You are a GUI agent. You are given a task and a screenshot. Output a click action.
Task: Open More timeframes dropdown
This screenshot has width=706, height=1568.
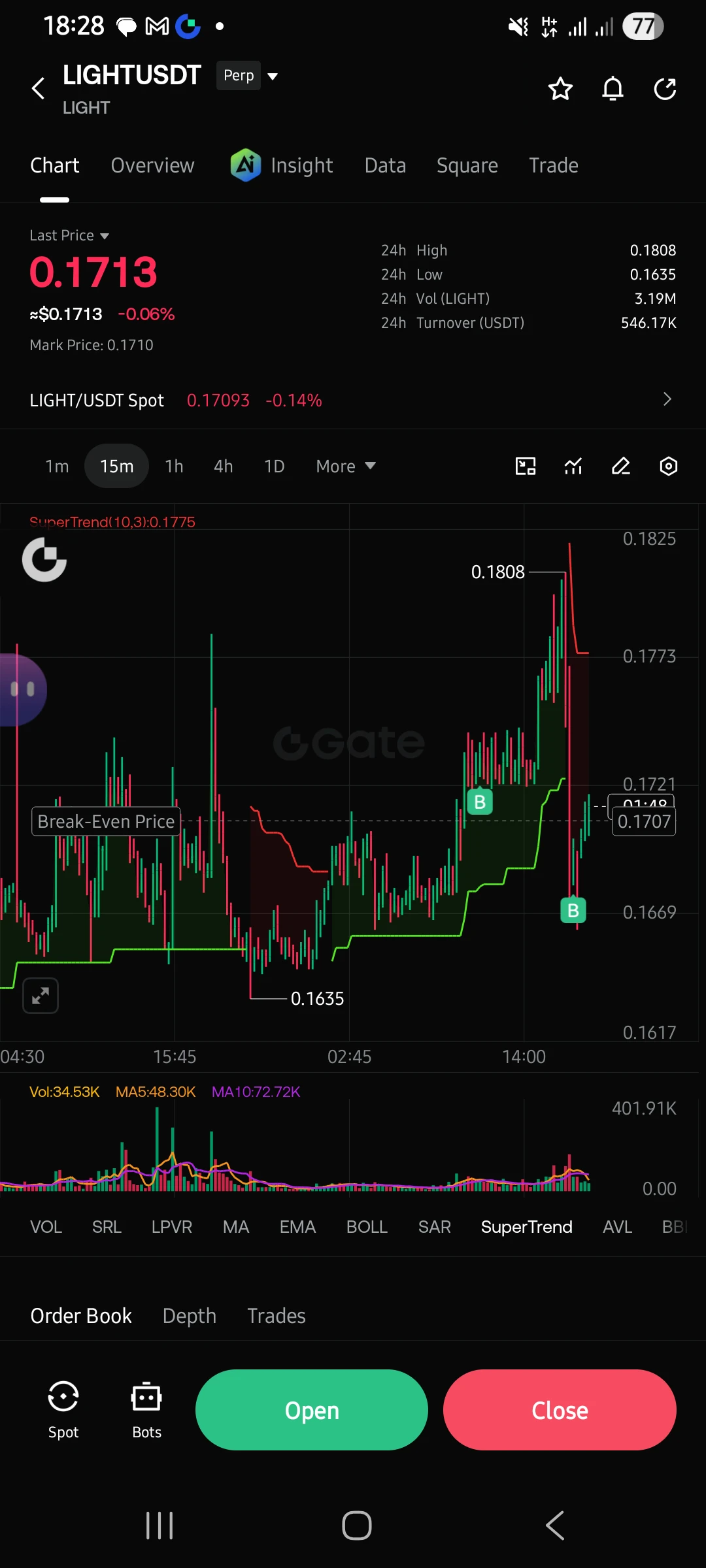pos(346,466)
